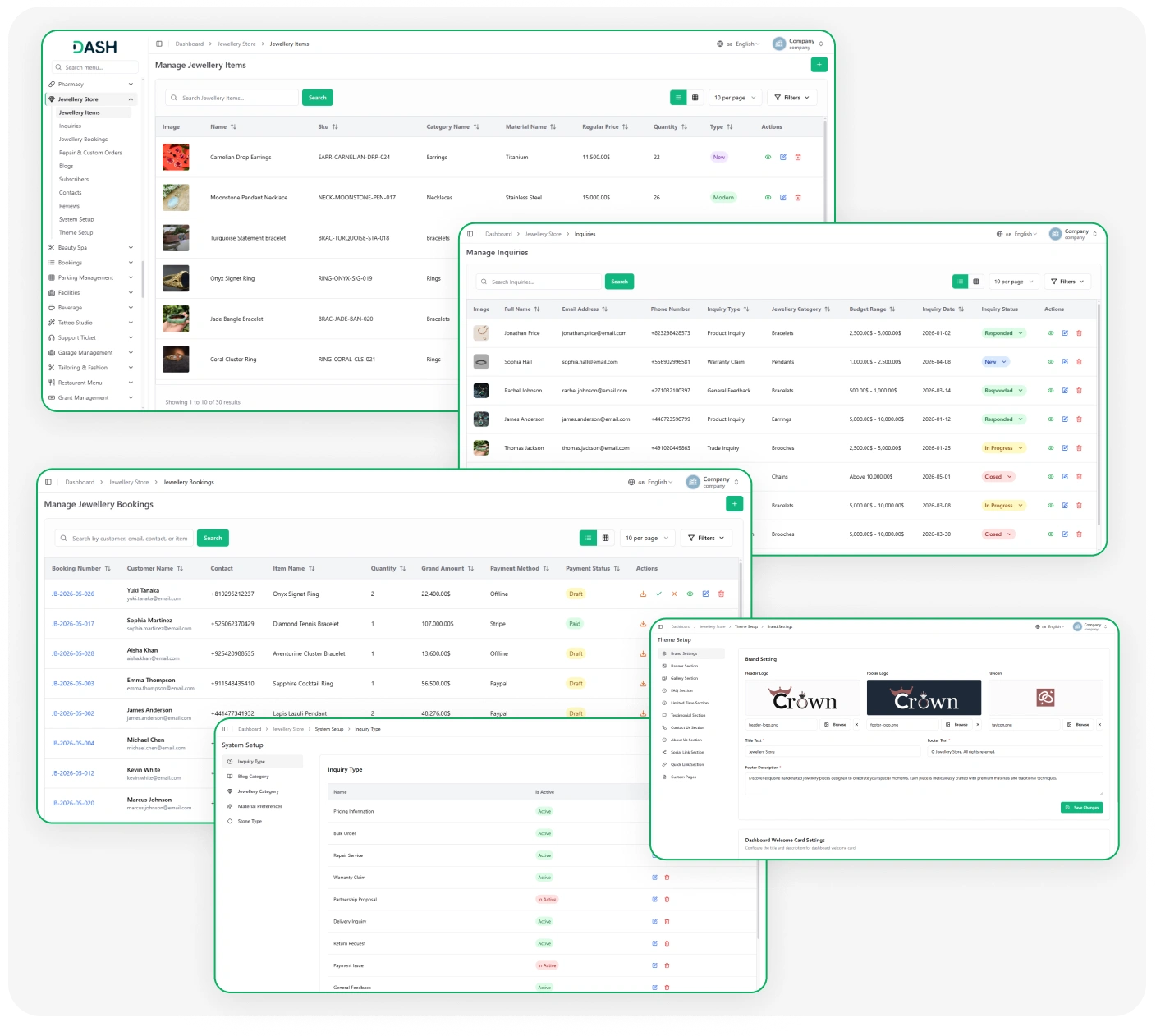This screenshot has height=1036, width=1156.
Task: Open booking link JB-2026-05-017
Action: pyautogui.click(x=73, y=624)
